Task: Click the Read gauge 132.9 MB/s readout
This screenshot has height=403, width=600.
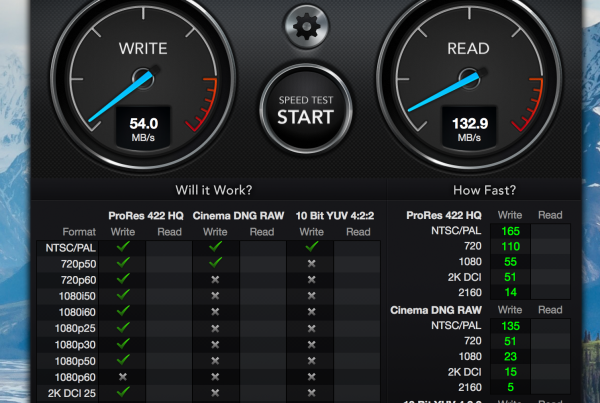Action: (x=470, y=128)
